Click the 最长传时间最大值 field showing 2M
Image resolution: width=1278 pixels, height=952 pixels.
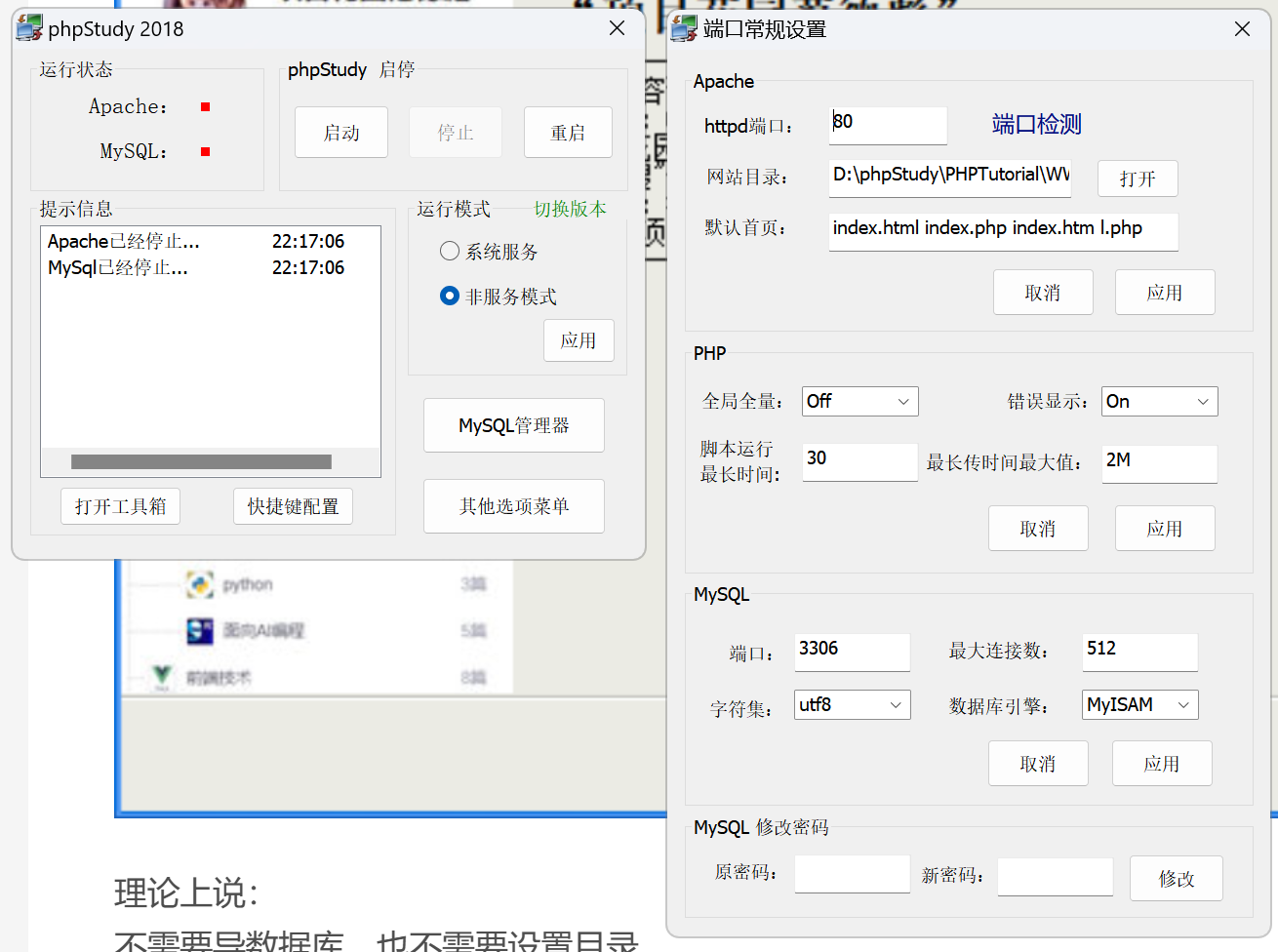[1160, 463]
